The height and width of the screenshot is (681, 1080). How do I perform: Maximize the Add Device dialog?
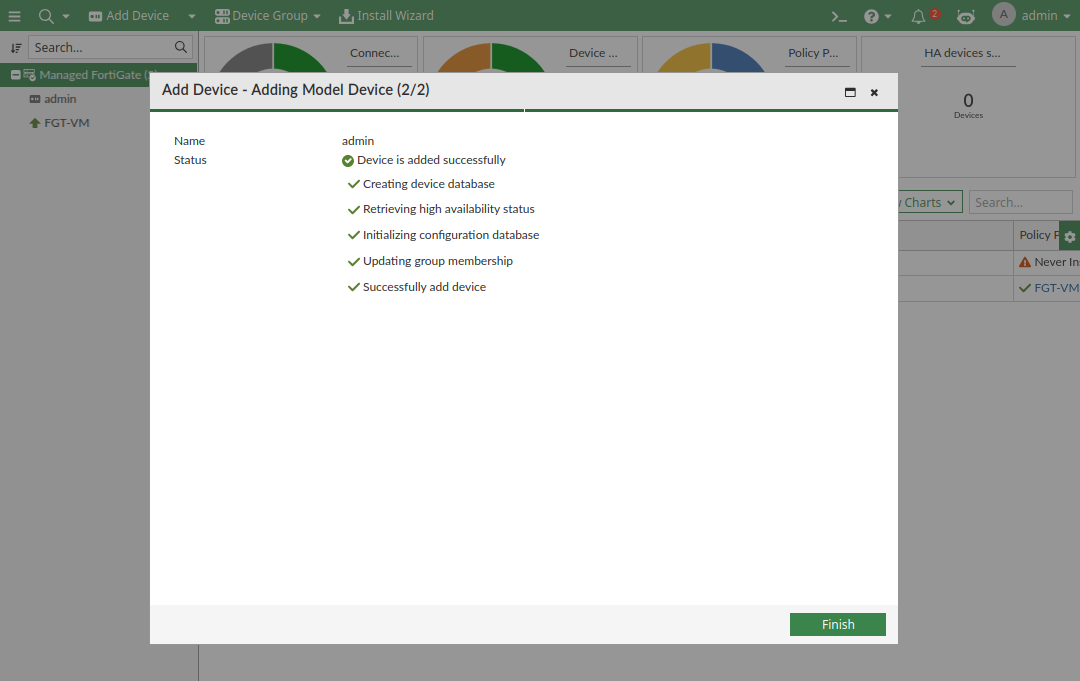coord(850,92)
